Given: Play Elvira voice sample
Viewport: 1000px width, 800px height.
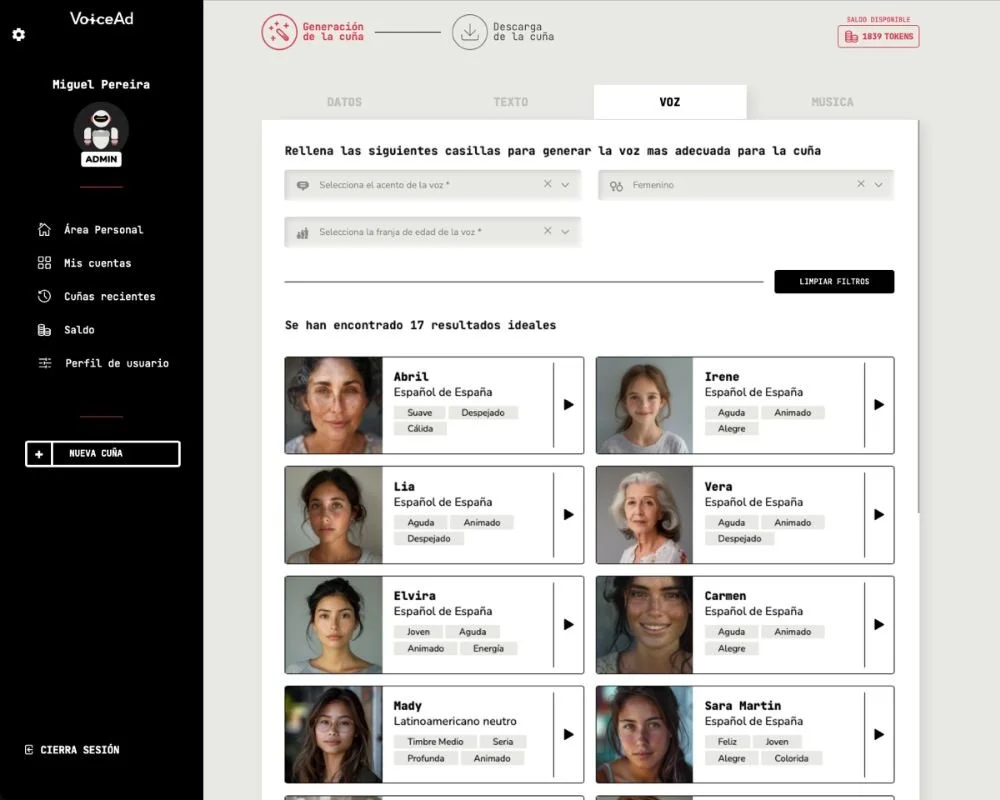Looking at the screenshot, I should click(568, 625).
